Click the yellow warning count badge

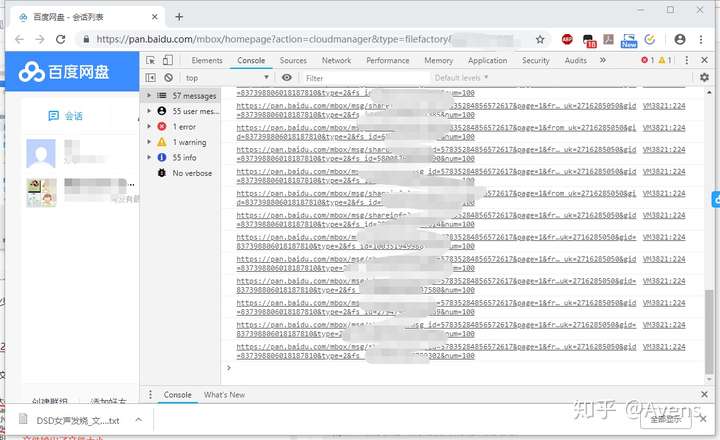tap(665, 60)
